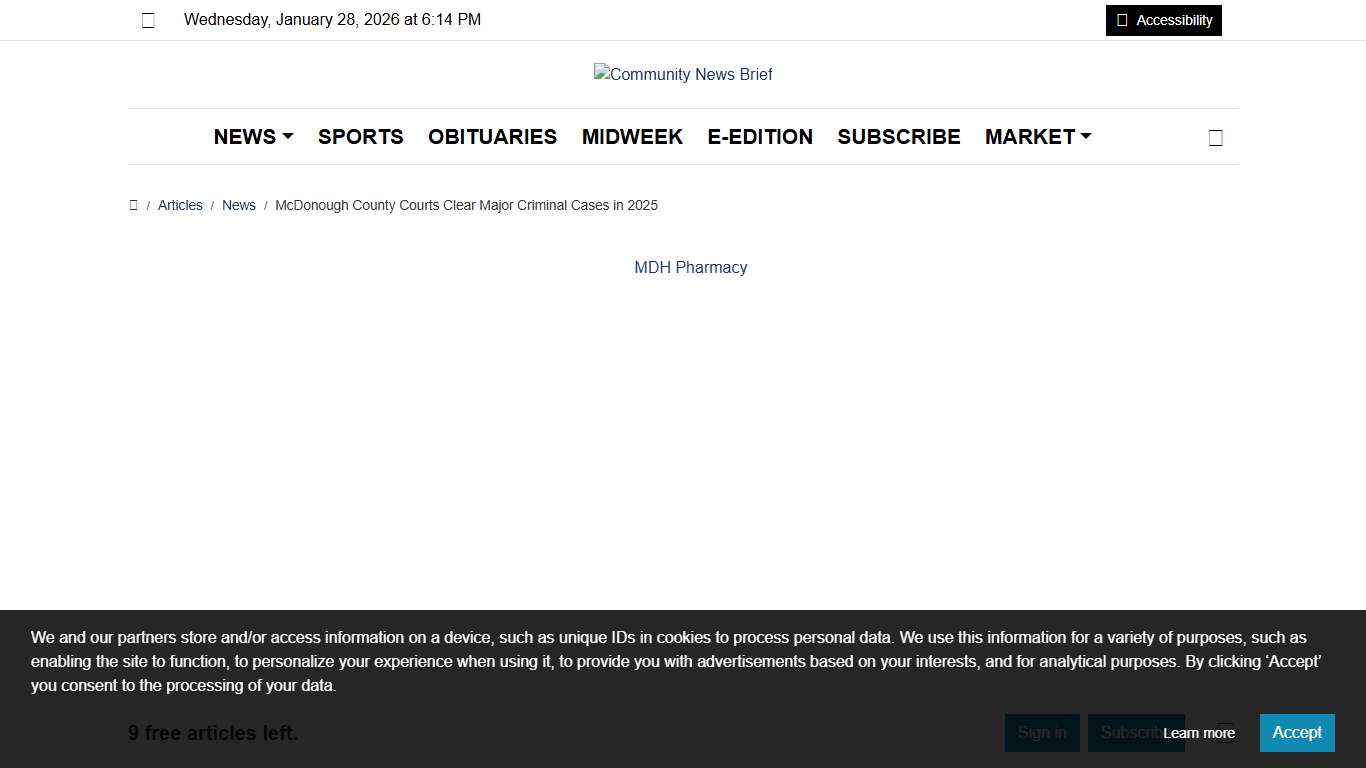The width and height of the screenshot is (1366, 768).
Task: Click the home icon in breadcrumbs
Action: (134, 205)
